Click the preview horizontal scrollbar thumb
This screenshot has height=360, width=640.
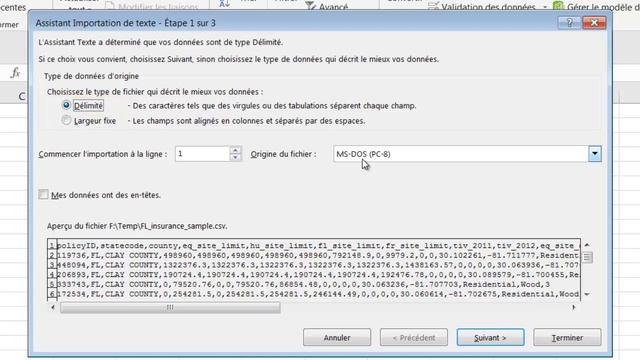point(170,307)
